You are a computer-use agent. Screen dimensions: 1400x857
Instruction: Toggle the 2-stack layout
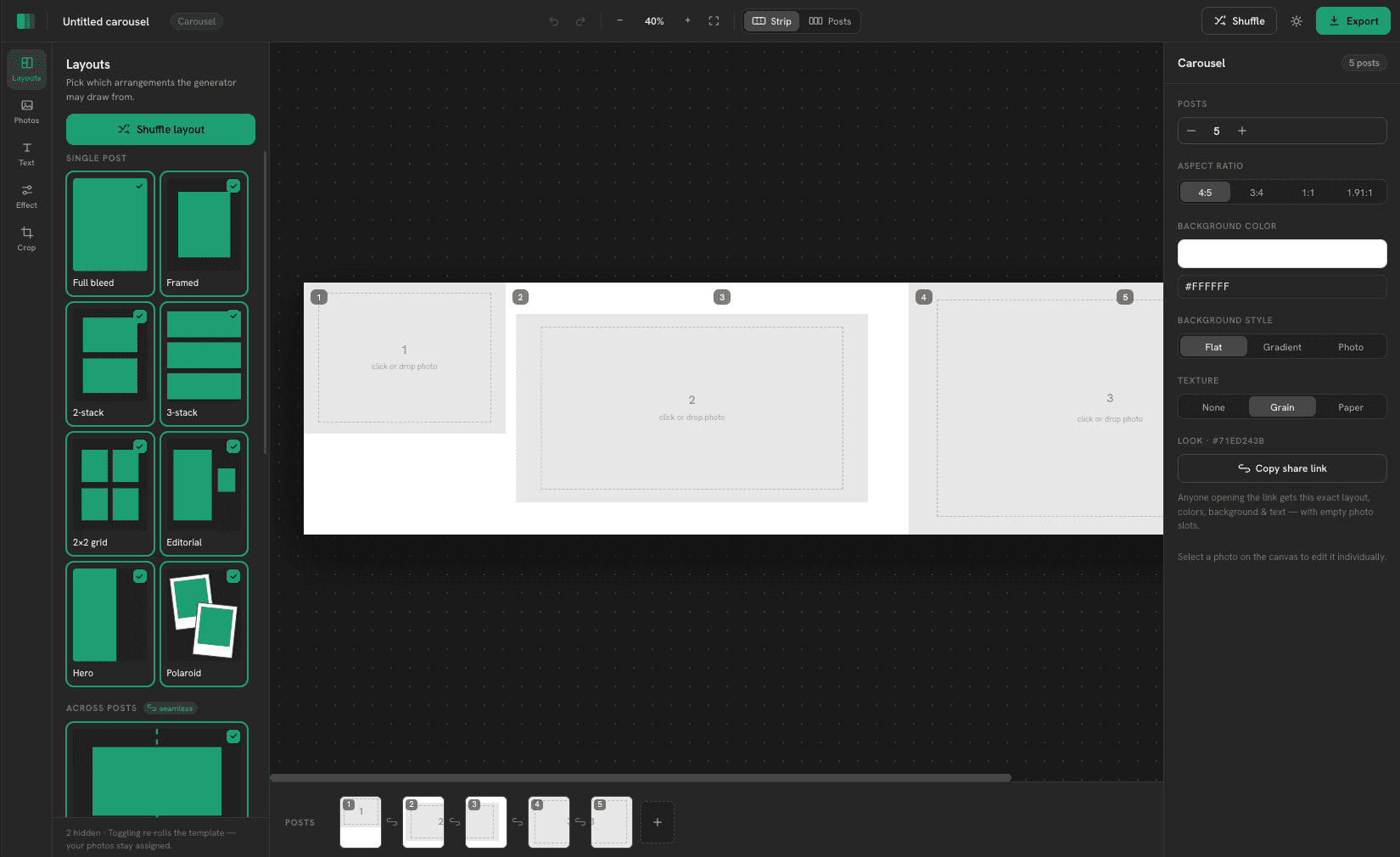pyautogui.click(x=110, y=364)
